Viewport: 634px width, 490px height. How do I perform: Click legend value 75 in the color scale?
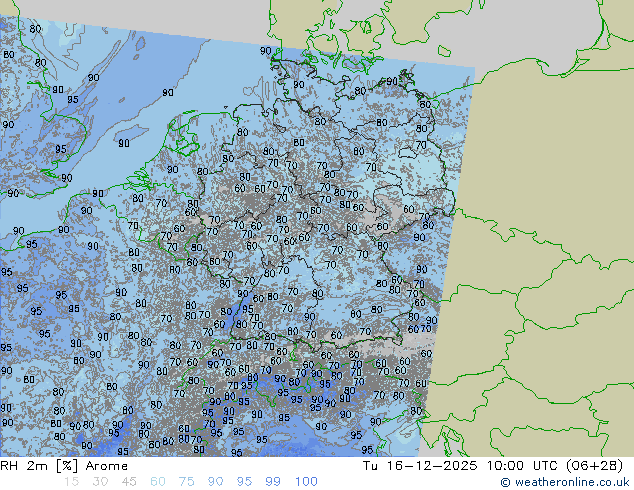coord(186,482)
